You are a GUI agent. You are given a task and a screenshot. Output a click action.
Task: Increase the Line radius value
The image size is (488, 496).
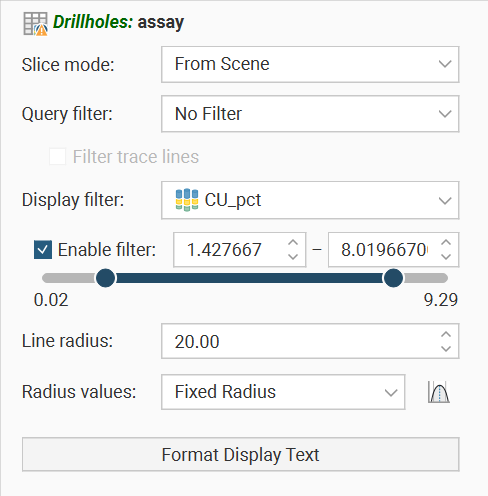[446, 334]
